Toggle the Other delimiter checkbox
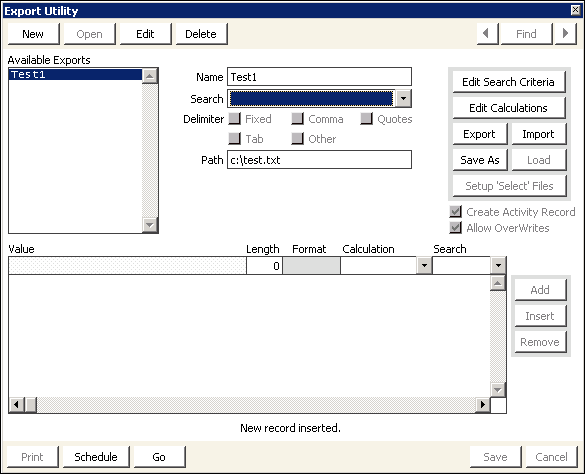 [x=297, y=138]
